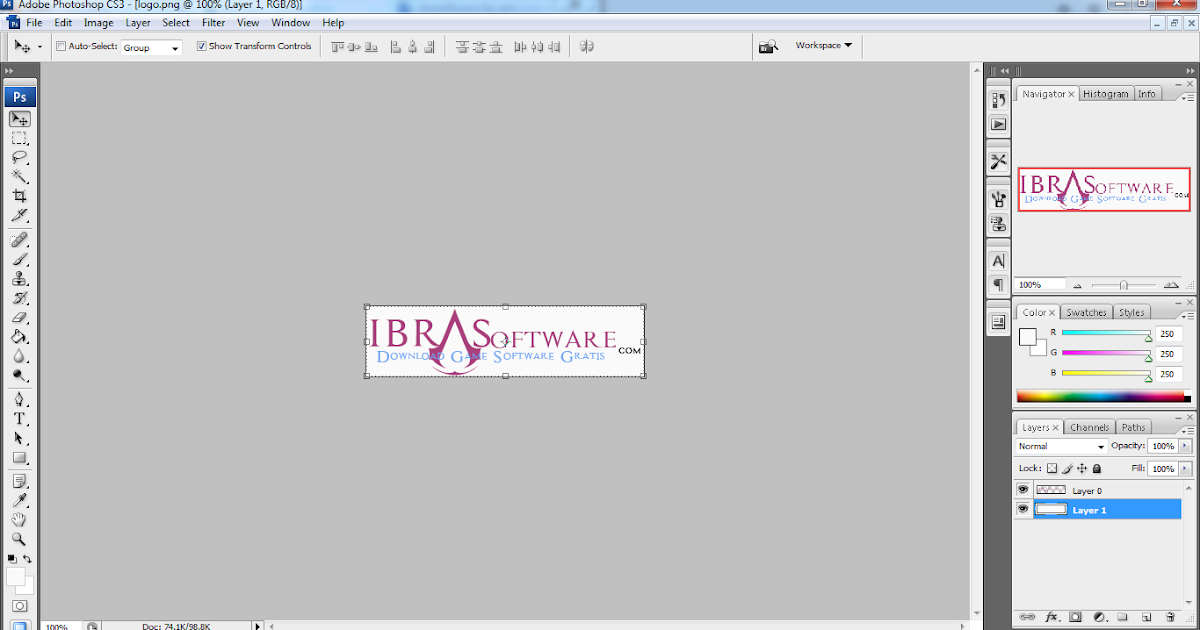Select the Lasso tool
Image resolution: width=1200 pixels, height=630 pixels.
20,157
